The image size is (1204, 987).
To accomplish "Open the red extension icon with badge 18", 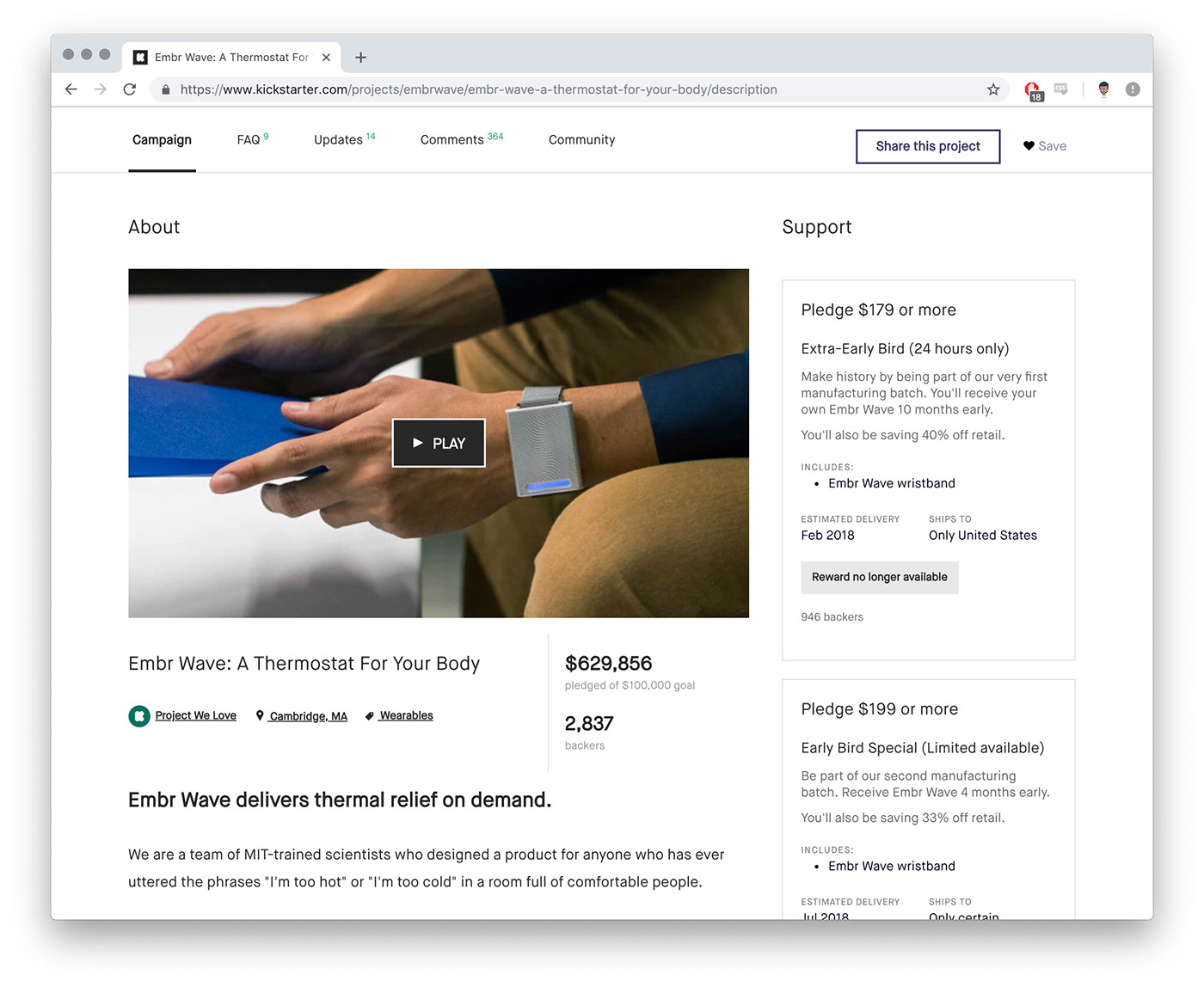I will coord(1033,90).
